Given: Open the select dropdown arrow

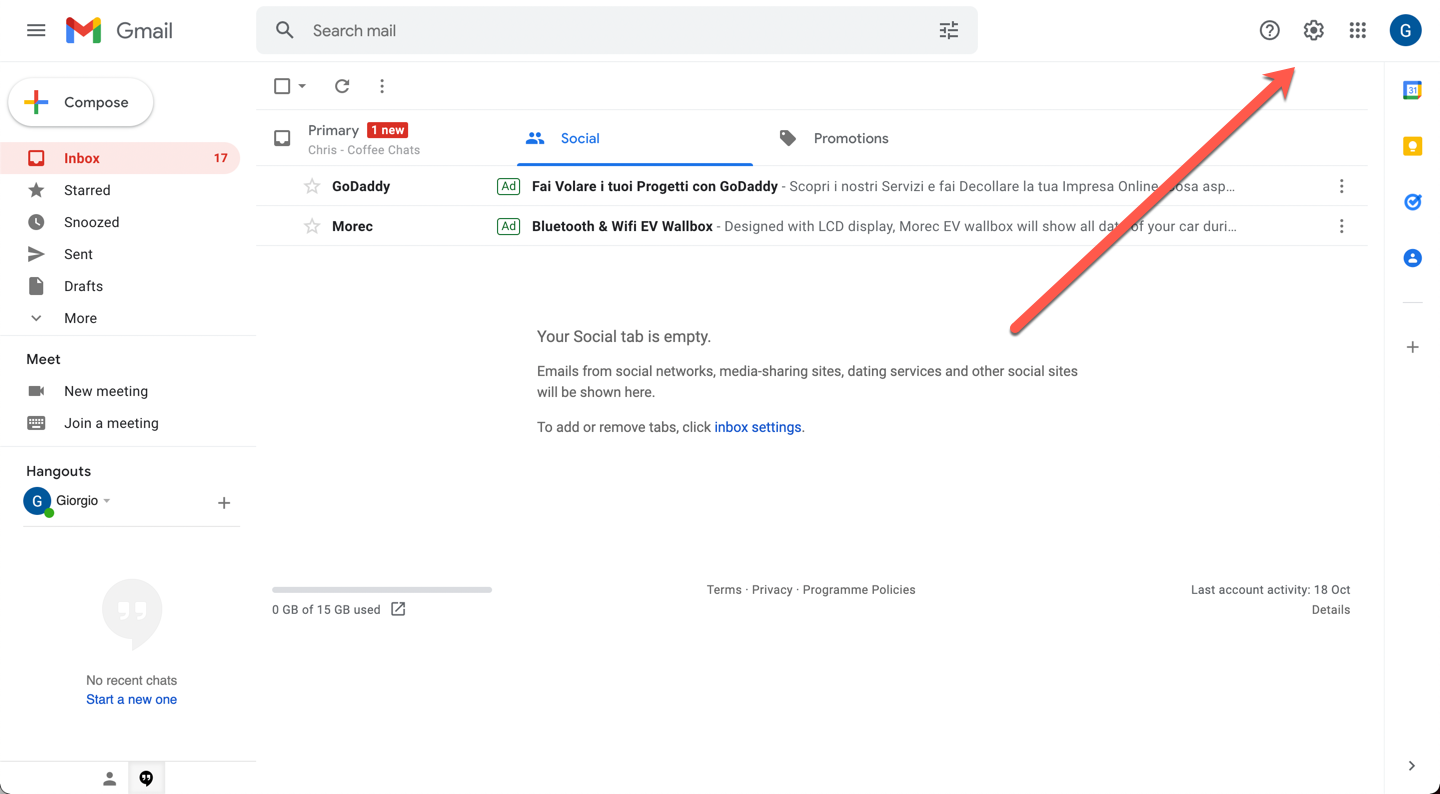Looking at the screenshot, I should (x=302, y=86).
